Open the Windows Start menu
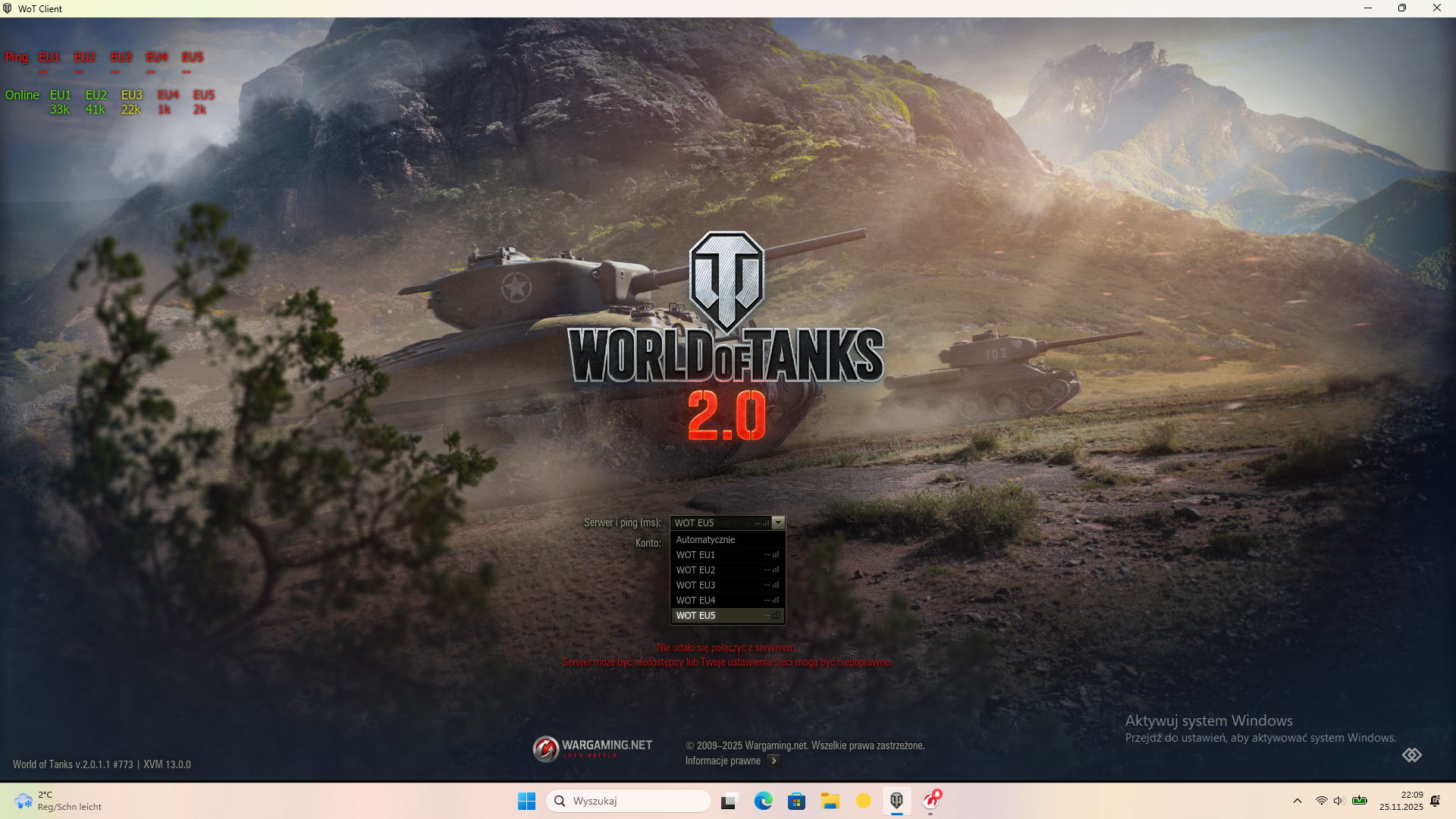 (526, 801)
